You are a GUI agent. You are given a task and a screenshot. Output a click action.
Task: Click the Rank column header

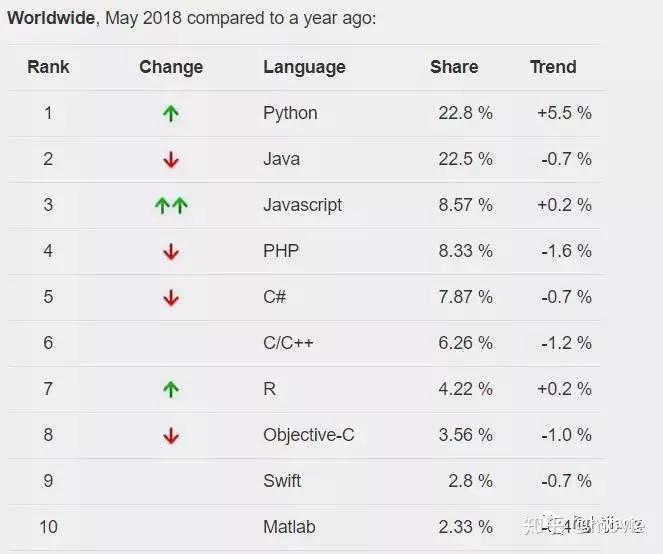[48, 67]
